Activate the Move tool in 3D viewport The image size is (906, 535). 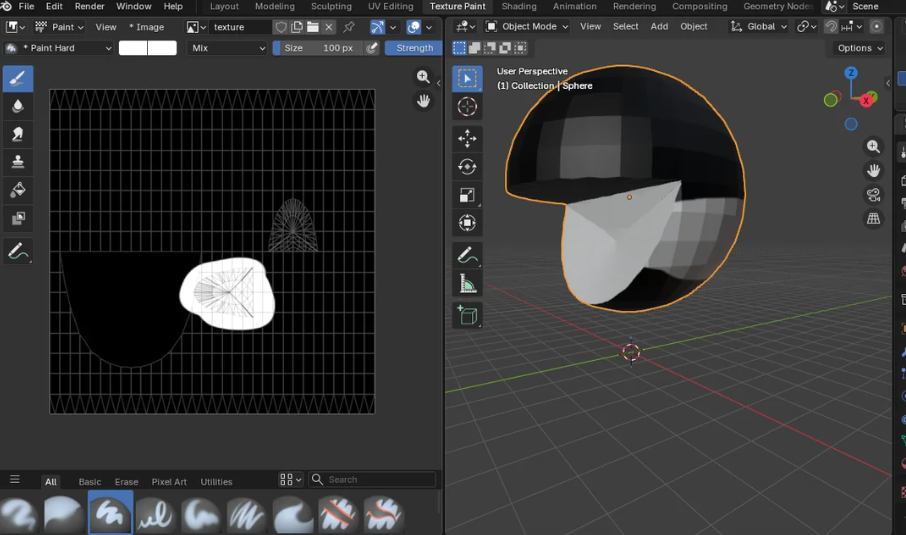(x=467, y=138)
